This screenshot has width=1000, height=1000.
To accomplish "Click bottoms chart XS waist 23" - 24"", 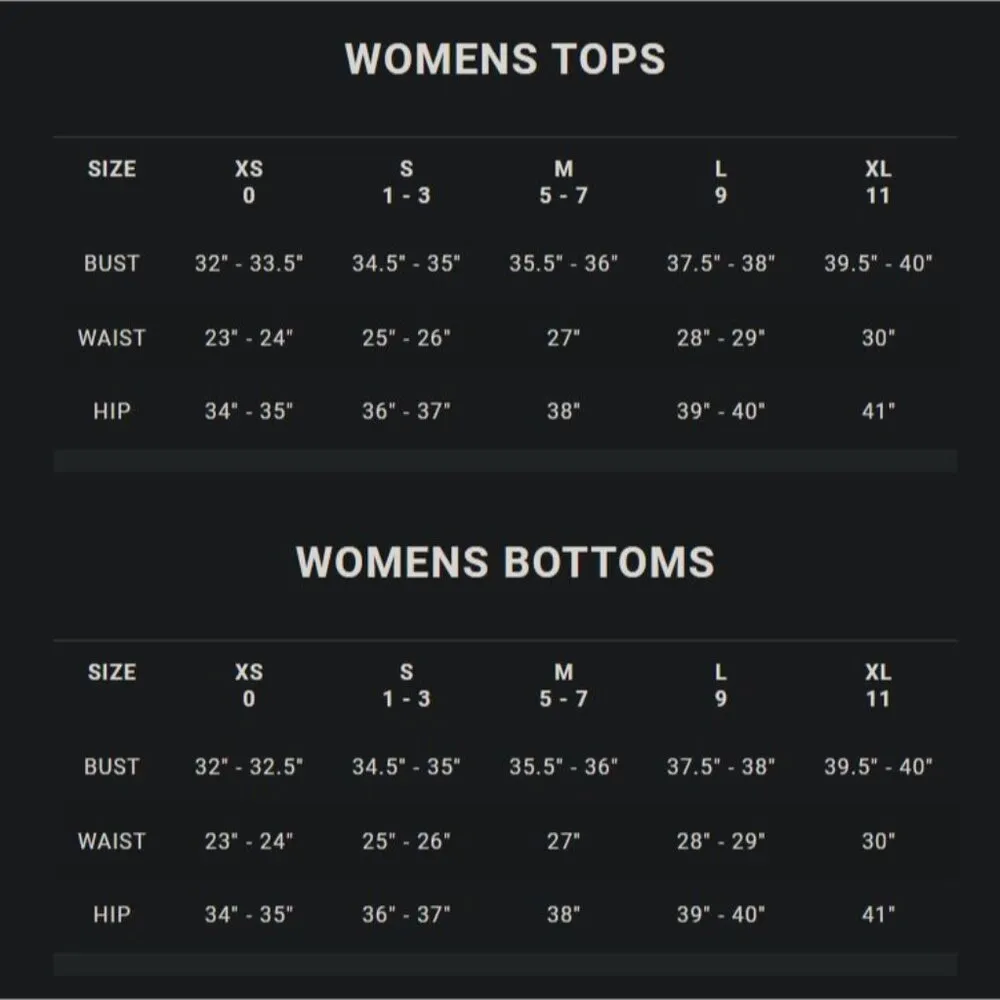I will click(x=249, y=841).
